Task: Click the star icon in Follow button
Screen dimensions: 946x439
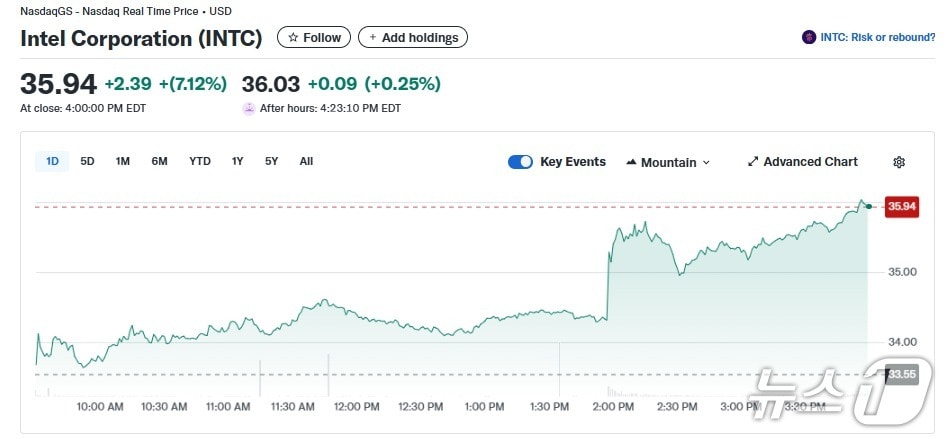Action: coord(293,38)
